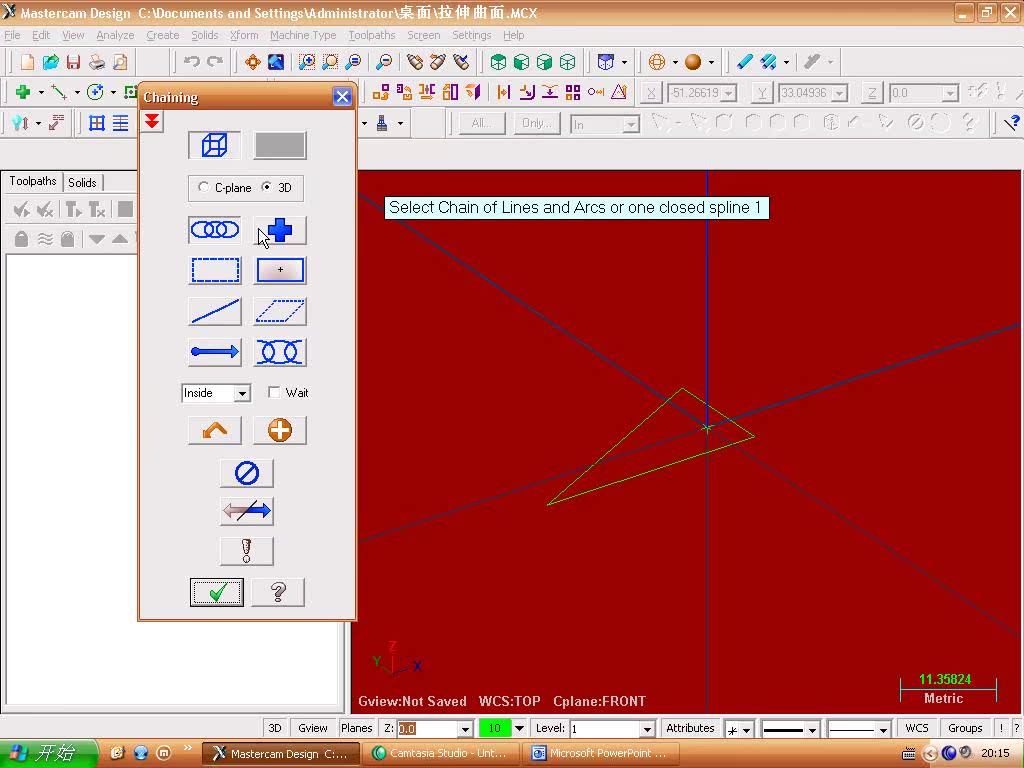Image resolution: width=1024 pixels, height=768 pixels.
Task: Select the Chain mode icon with linked rings
Action: tap(215, 230)
